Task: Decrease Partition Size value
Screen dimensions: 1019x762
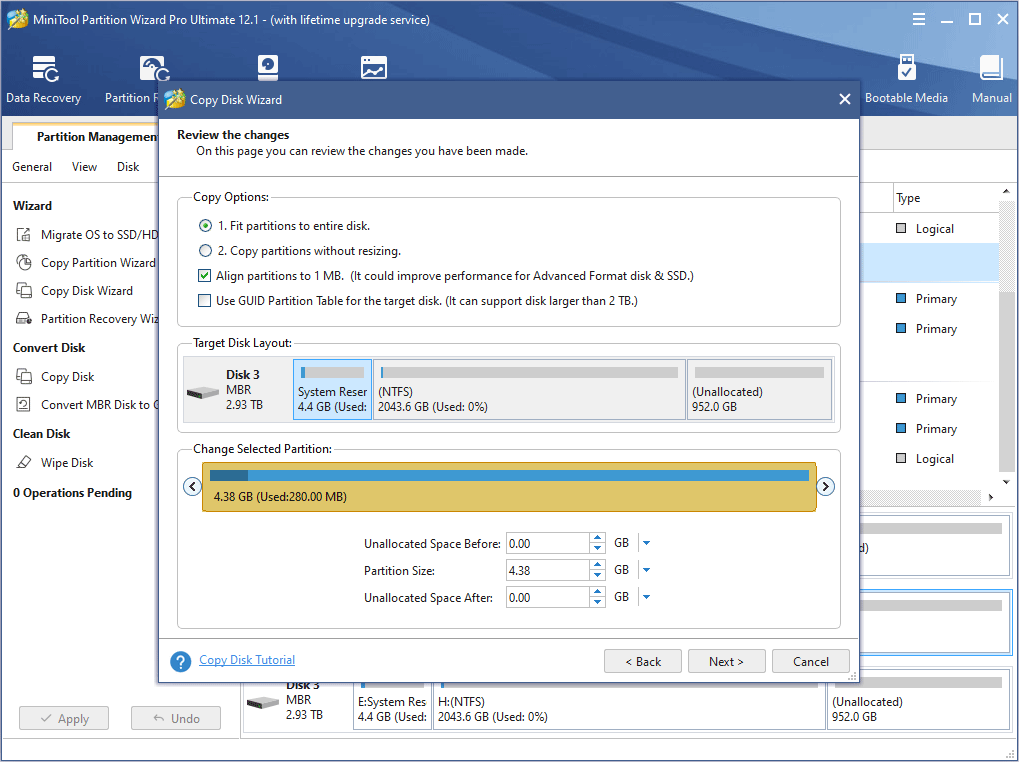Action: [x=597, y=576]
